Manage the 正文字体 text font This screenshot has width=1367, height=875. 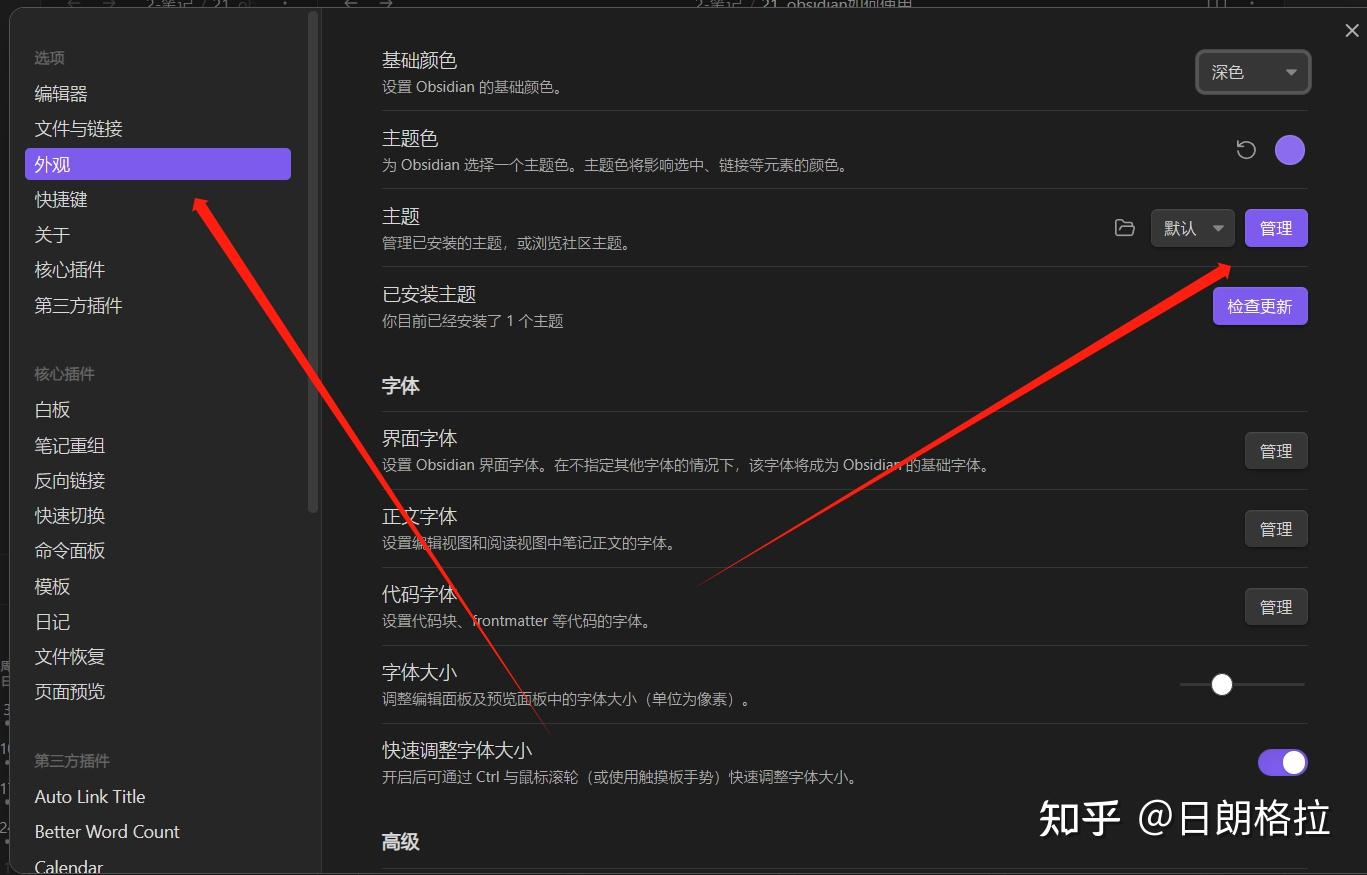point(1276,528)
